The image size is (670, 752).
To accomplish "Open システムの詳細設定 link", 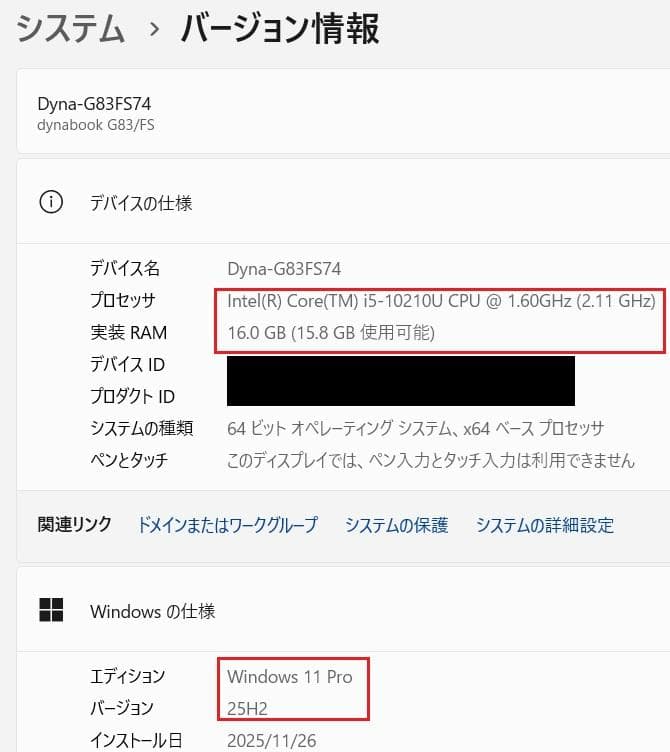I will pyautogui.click(x=545, y=525).
